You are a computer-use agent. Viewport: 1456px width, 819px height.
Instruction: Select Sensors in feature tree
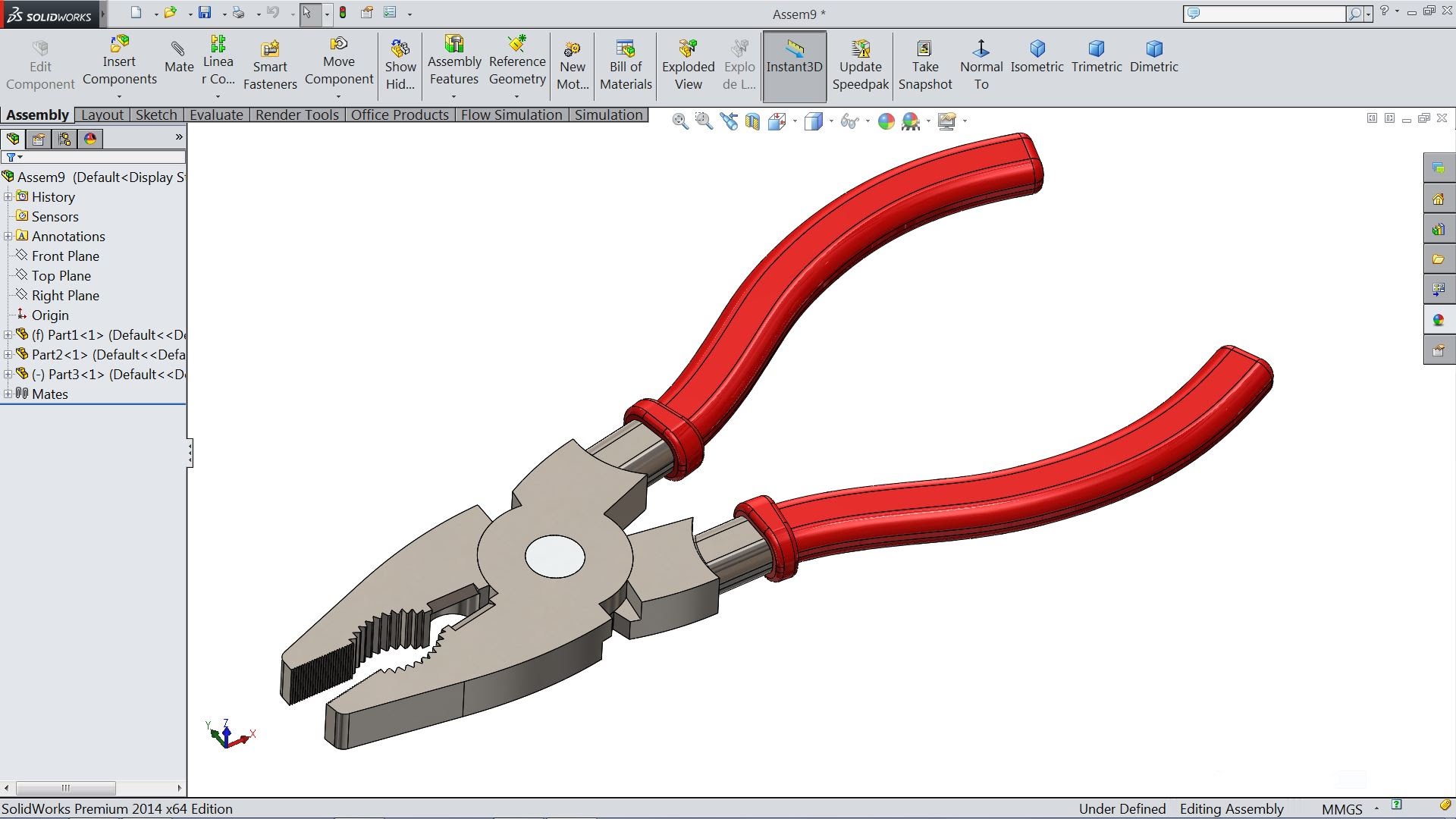(55, 217)
